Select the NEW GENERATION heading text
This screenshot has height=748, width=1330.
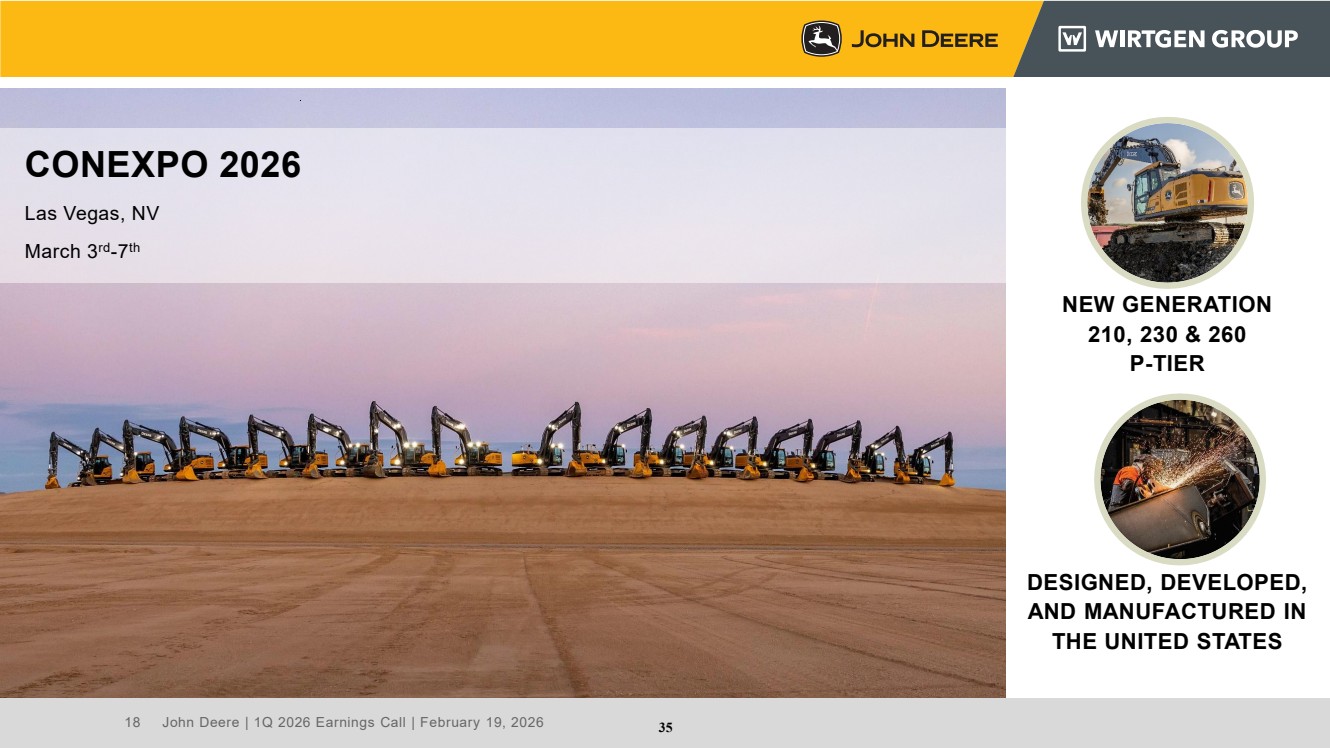click(1166, 304)
